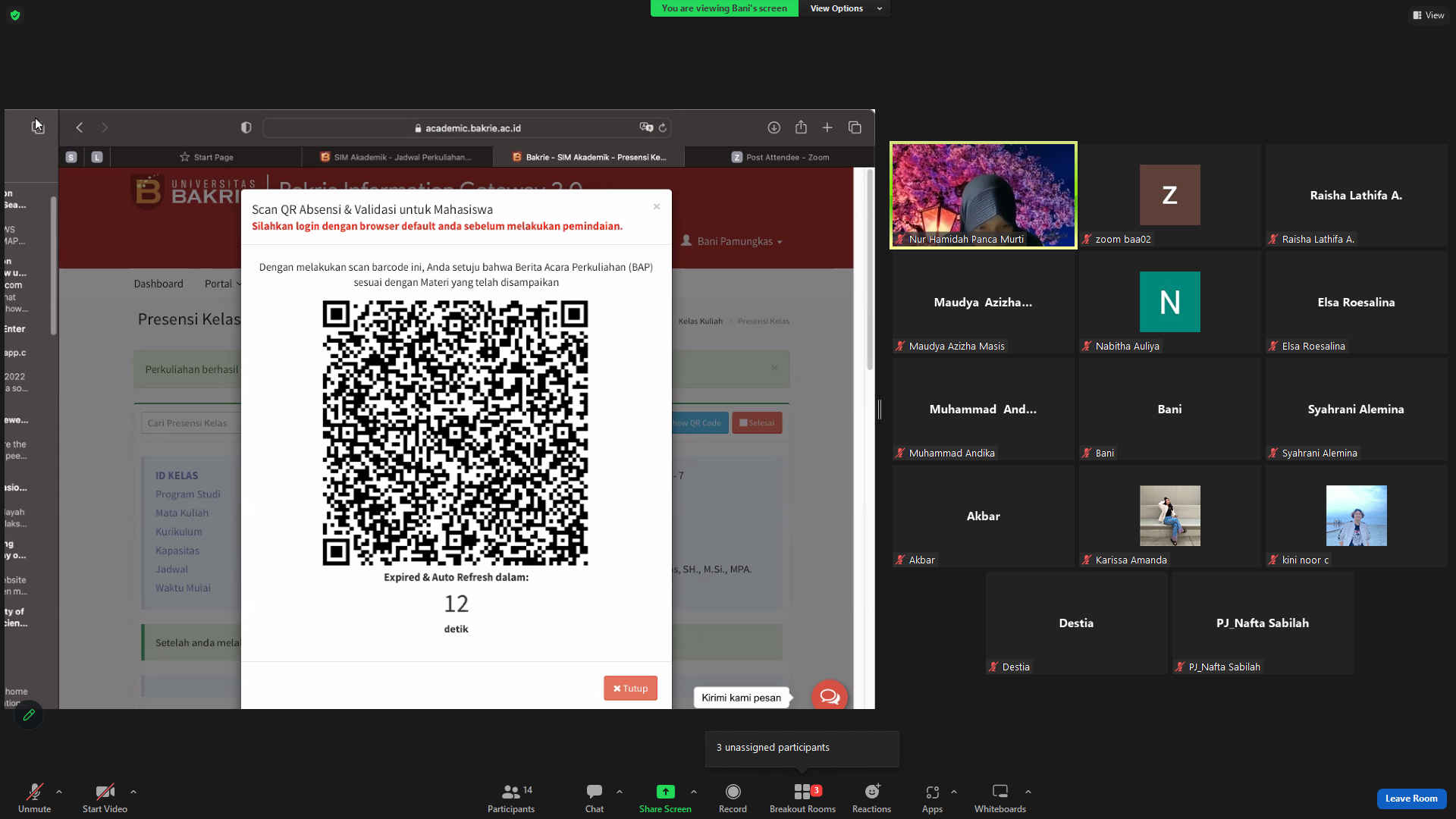The image size is (1456, 819).
Task: Click the Safari share icon
Action: point(801,127)
